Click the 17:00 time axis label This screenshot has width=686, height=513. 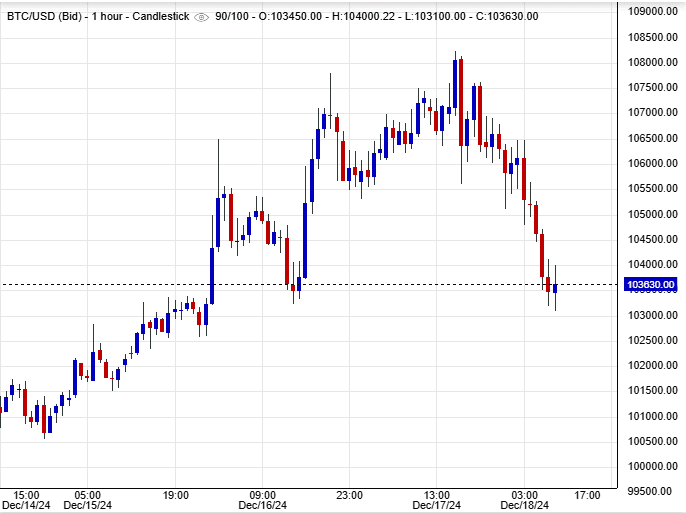pos(587,494)
